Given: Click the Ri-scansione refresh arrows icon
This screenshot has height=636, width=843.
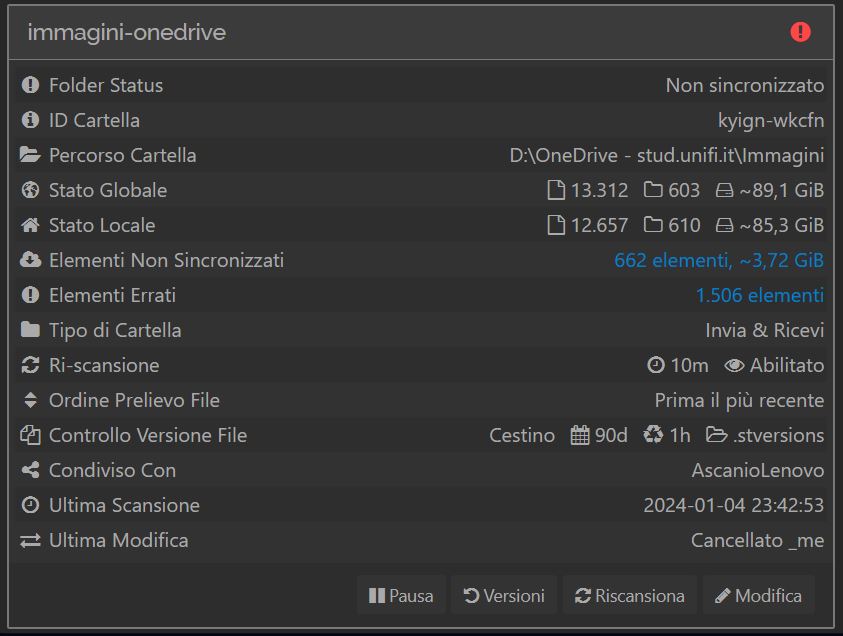Looking at the screenshot, I should [x=30, y=365].
